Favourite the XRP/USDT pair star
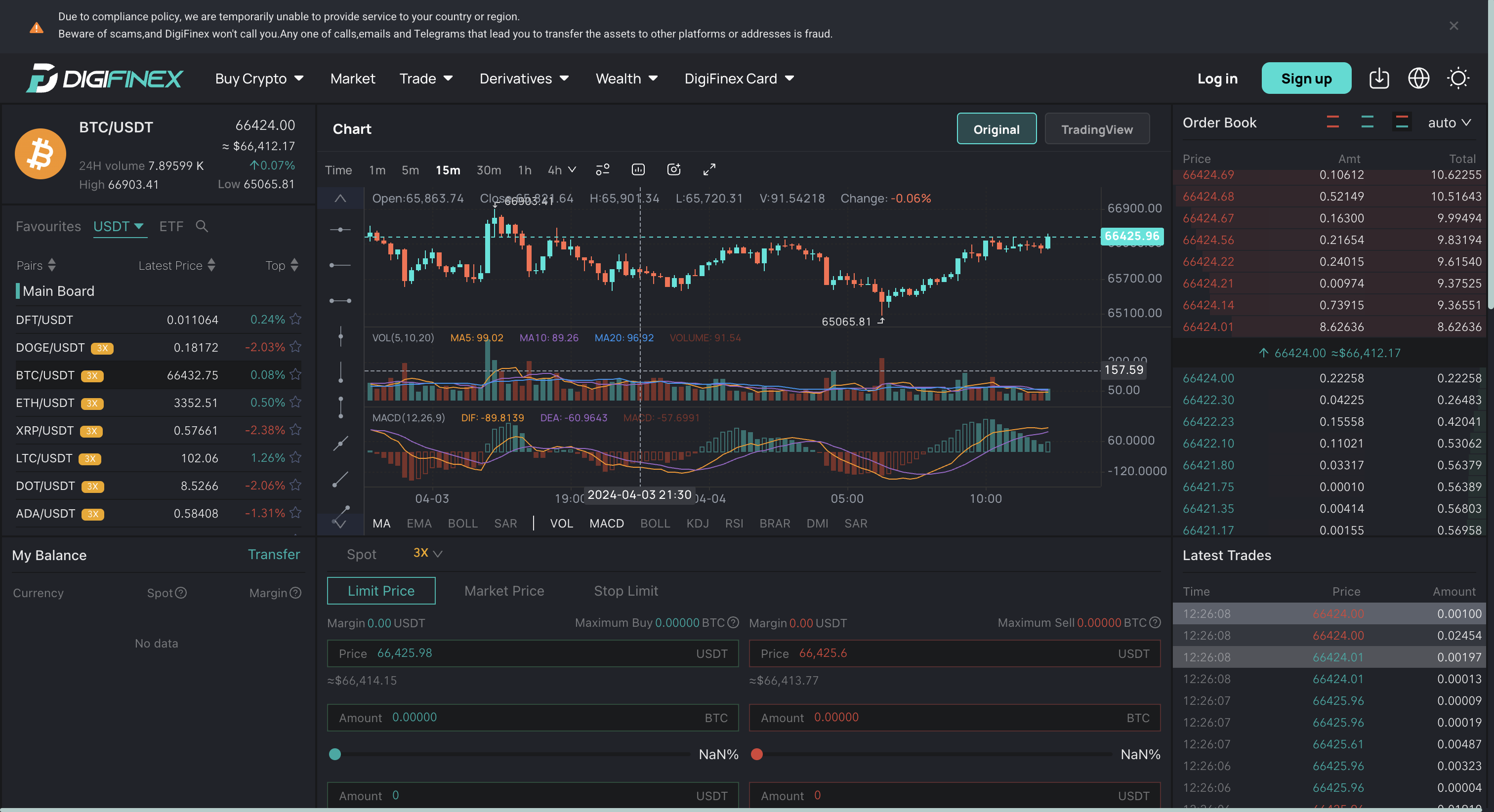 (295, 430)
